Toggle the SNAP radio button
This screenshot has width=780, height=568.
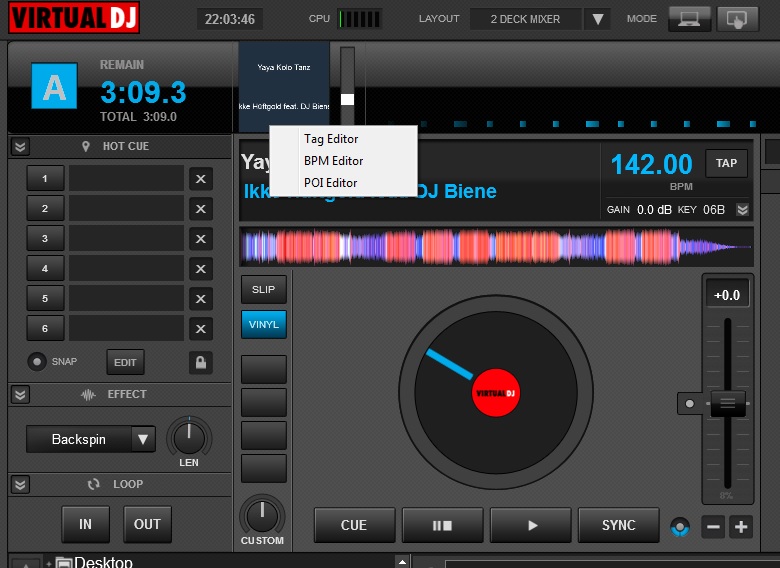click(37, 362)
